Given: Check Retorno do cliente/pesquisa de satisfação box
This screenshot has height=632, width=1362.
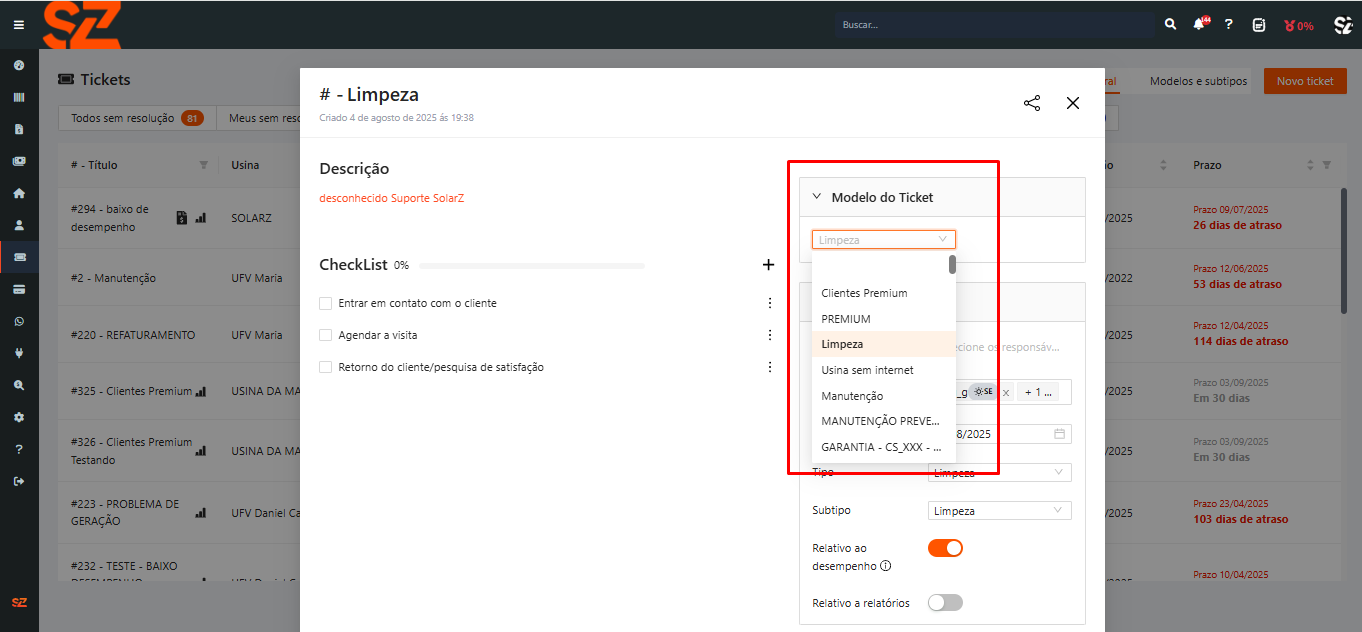Looking at the screenshot, I should (325, 367).
